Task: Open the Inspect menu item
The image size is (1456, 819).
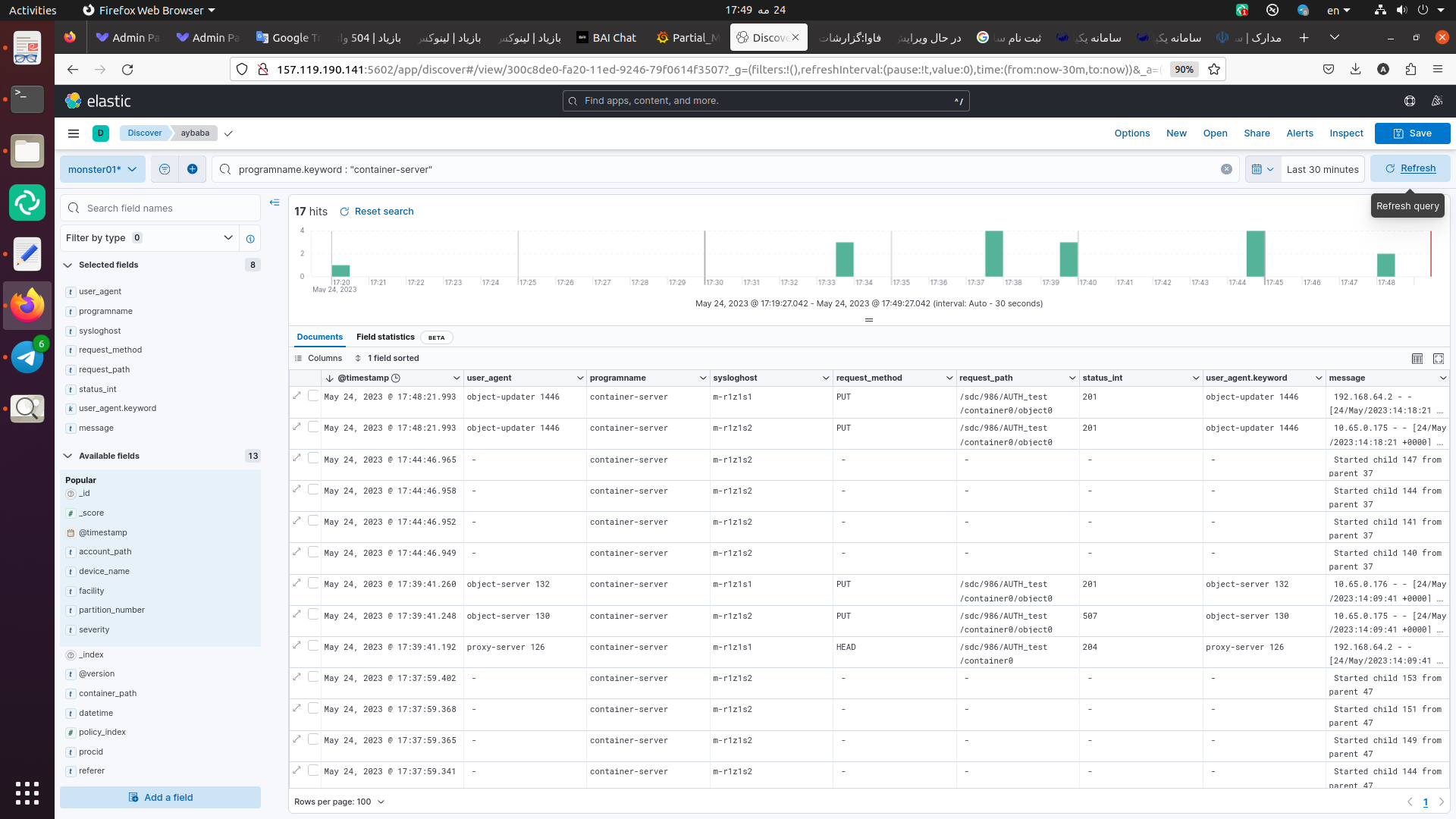Action: (1346, 133)
